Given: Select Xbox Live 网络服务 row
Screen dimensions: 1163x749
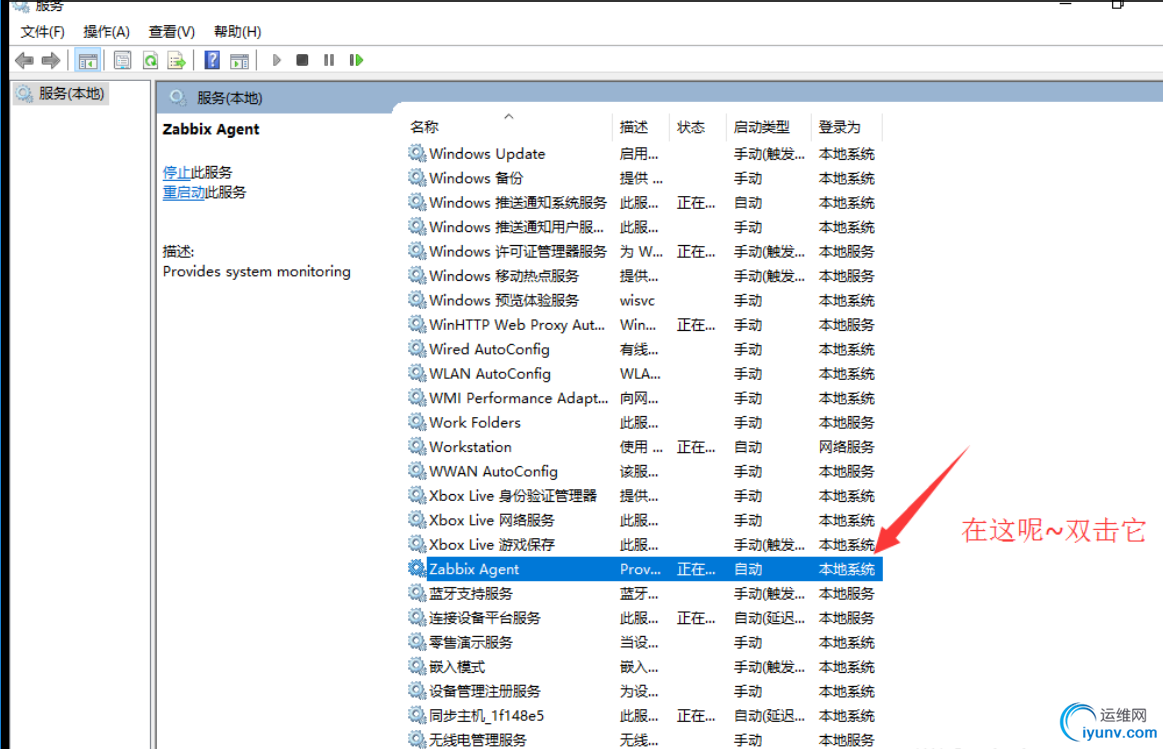Looking at the screenshot, I should click(x=644, y=521).
